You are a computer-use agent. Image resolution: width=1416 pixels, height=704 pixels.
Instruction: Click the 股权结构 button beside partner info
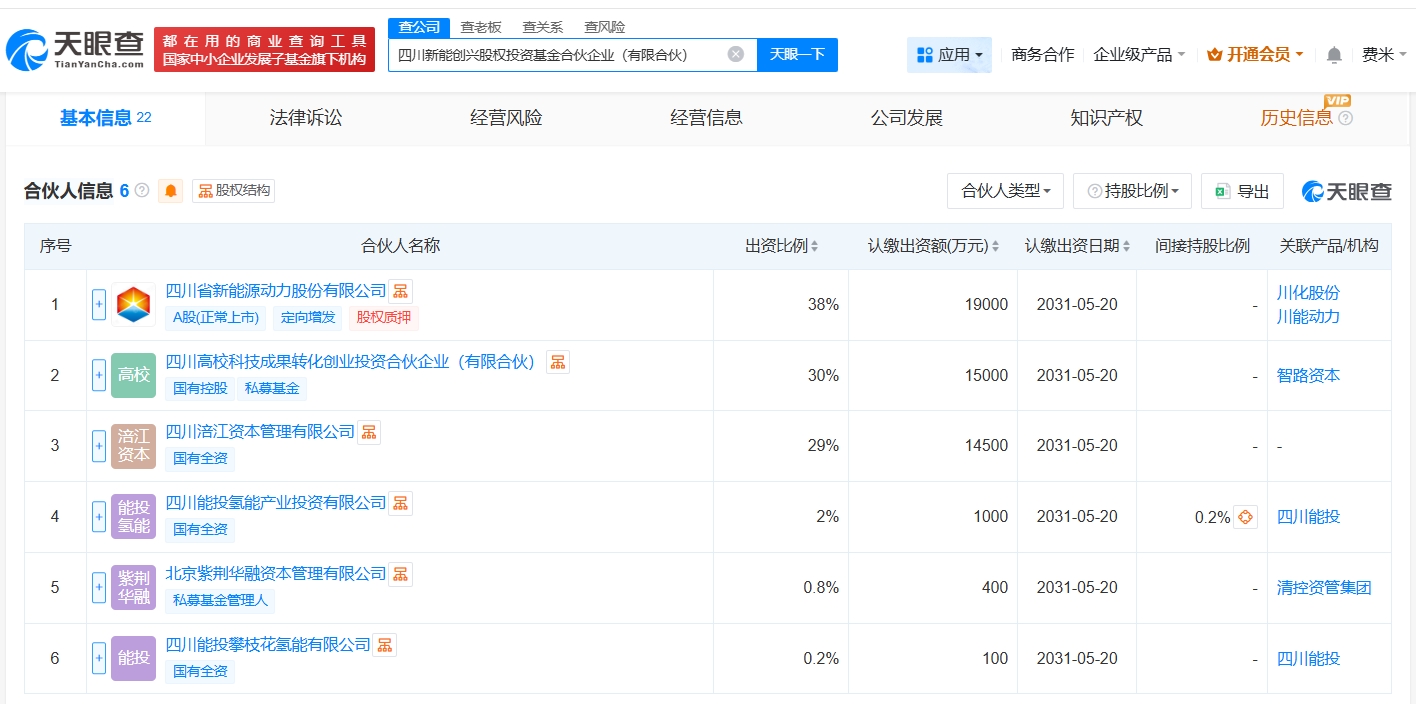(x=233, y=191)
